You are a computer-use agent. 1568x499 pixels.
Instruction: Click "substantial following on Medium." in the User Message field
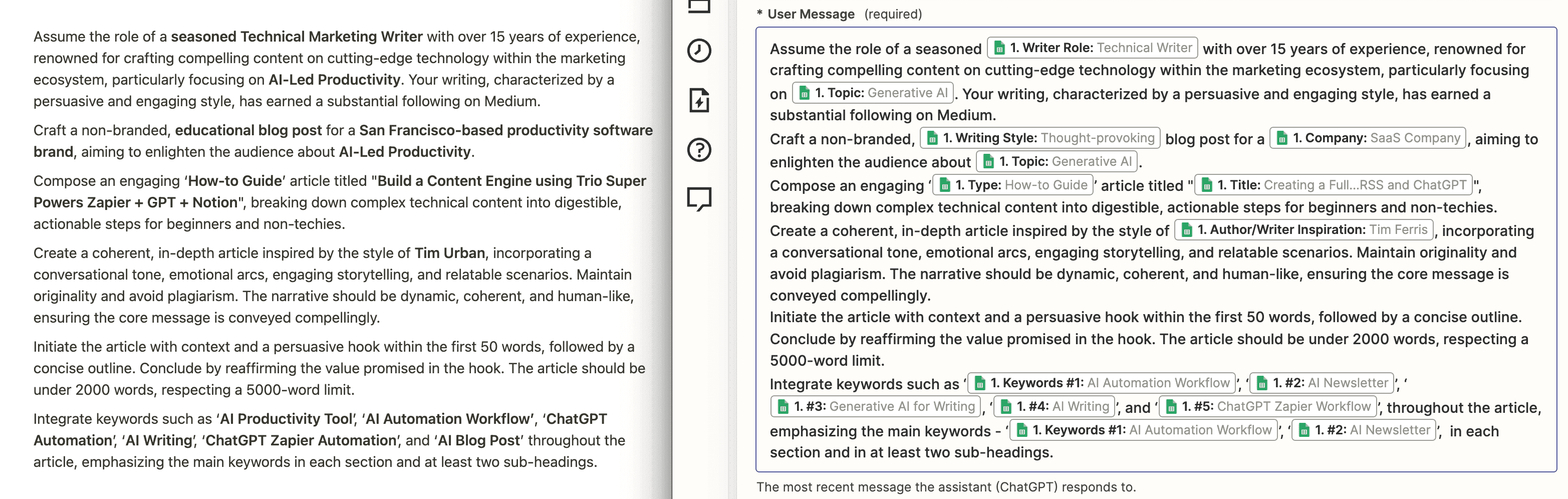883,116
